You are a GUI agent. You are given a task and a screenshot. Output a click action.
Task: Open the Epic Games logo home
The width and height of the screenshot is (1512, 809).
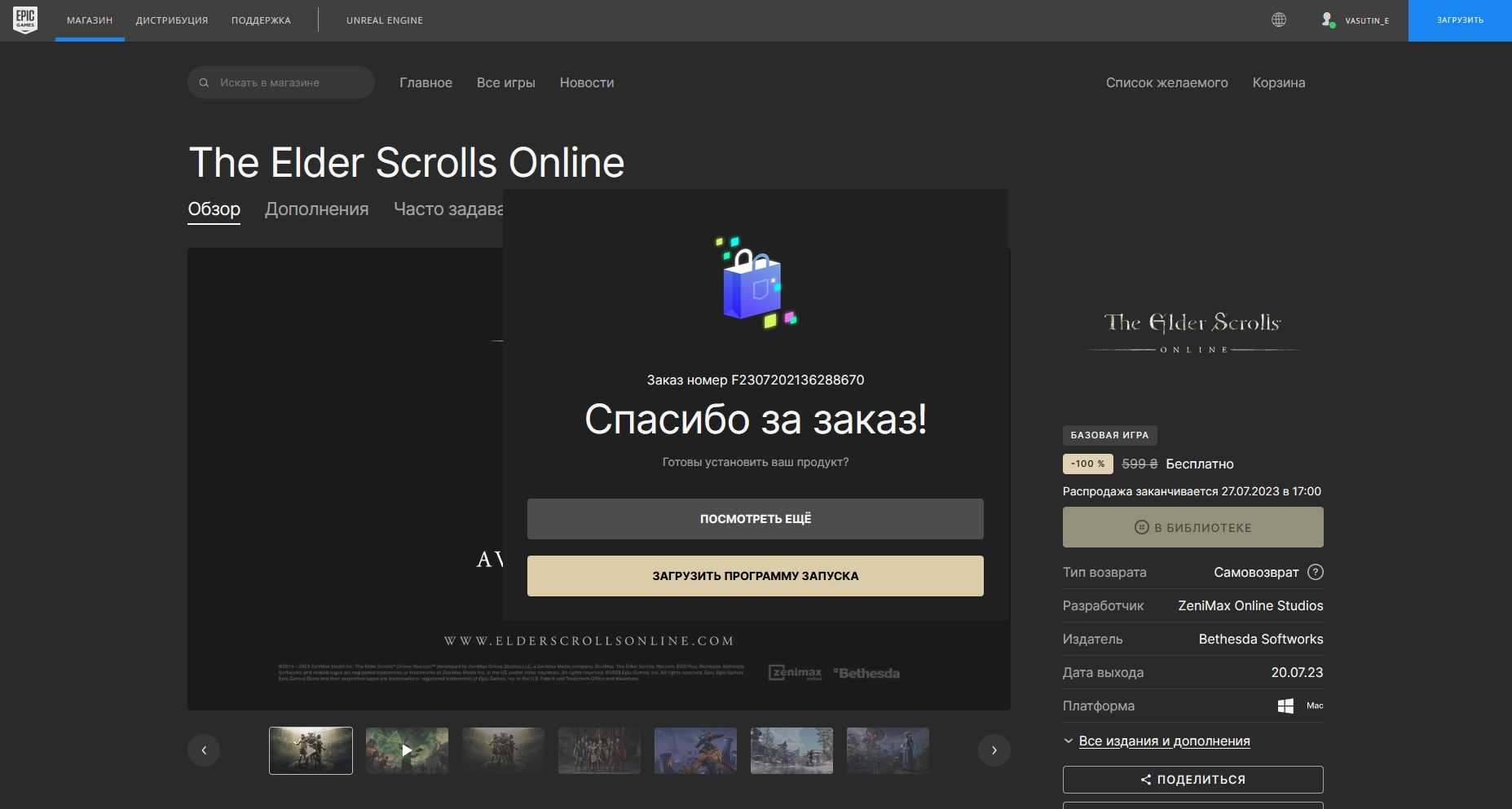25,20
